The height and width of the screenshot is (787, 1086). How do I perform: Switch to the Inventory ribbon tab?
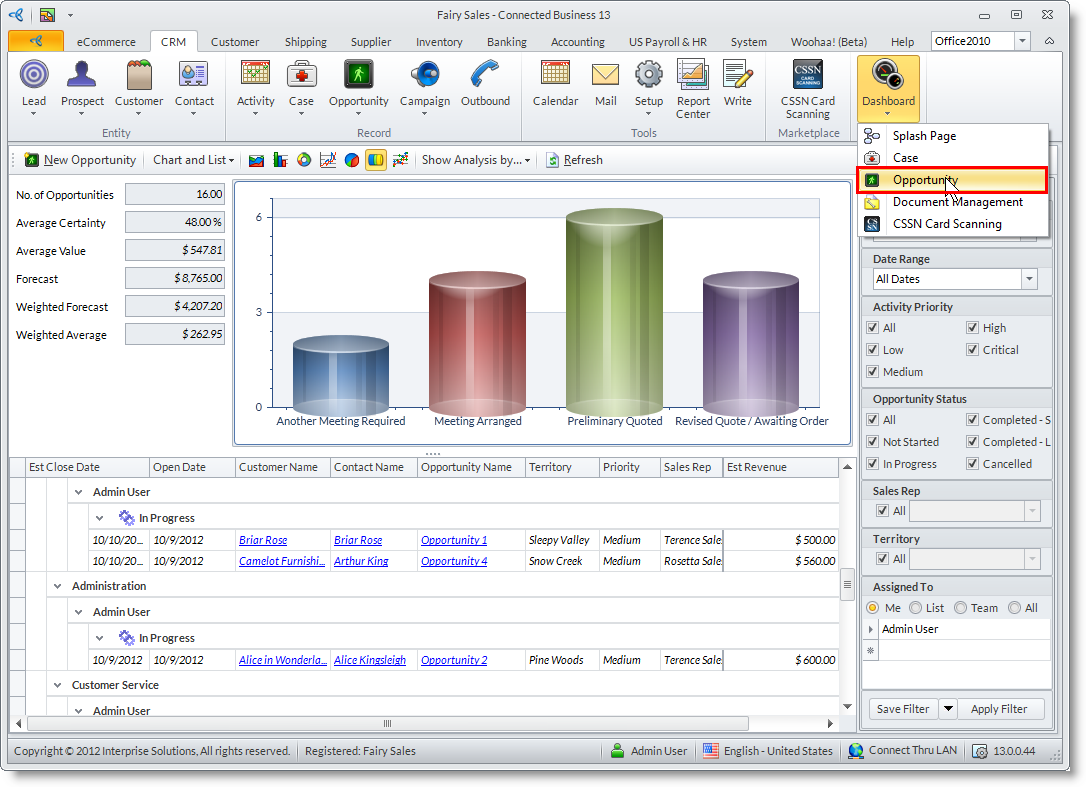point(439,42)
